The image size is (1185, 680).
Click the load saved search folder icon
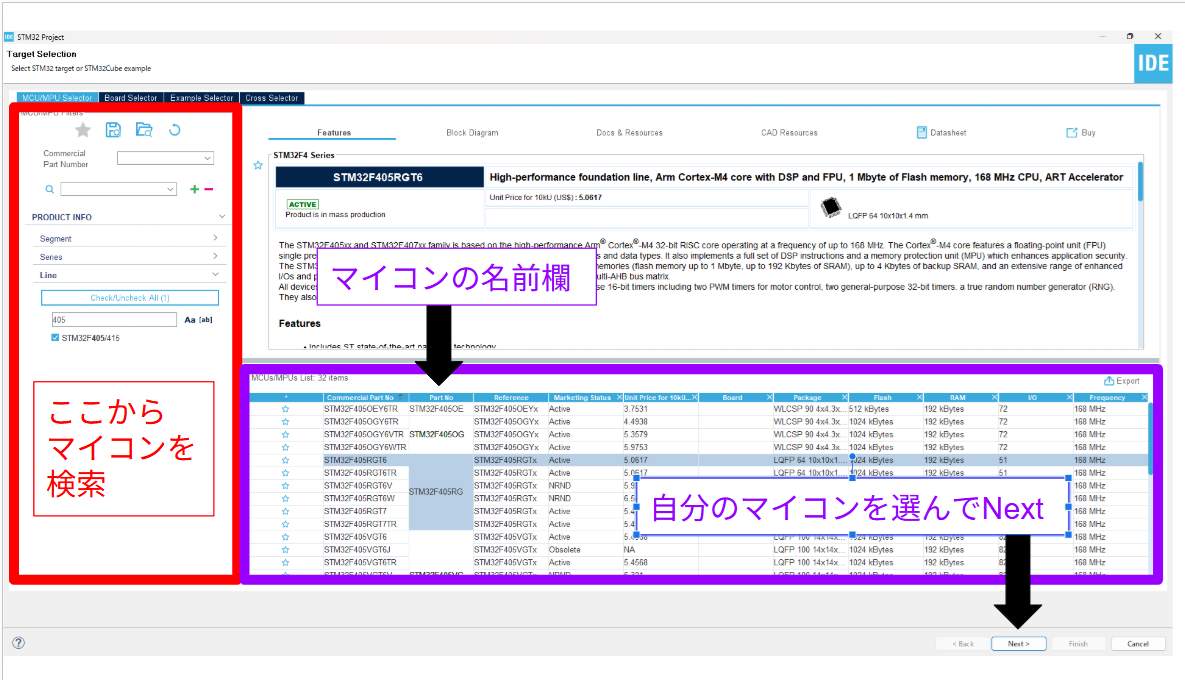[x=144, y=130]
